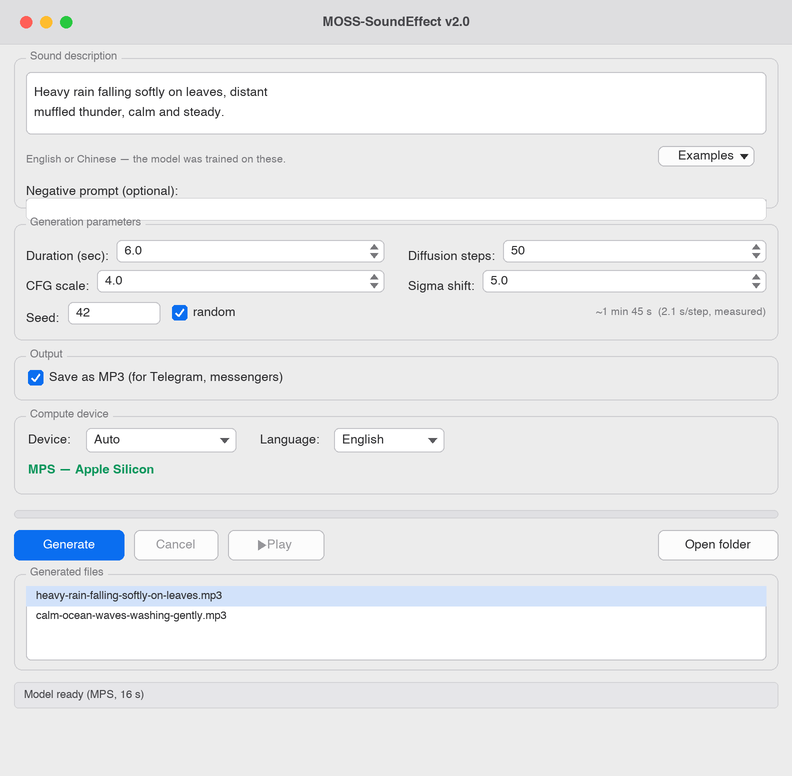
Task: Increase Diffusion steps with up arrow
Action: tap(756, 247)
